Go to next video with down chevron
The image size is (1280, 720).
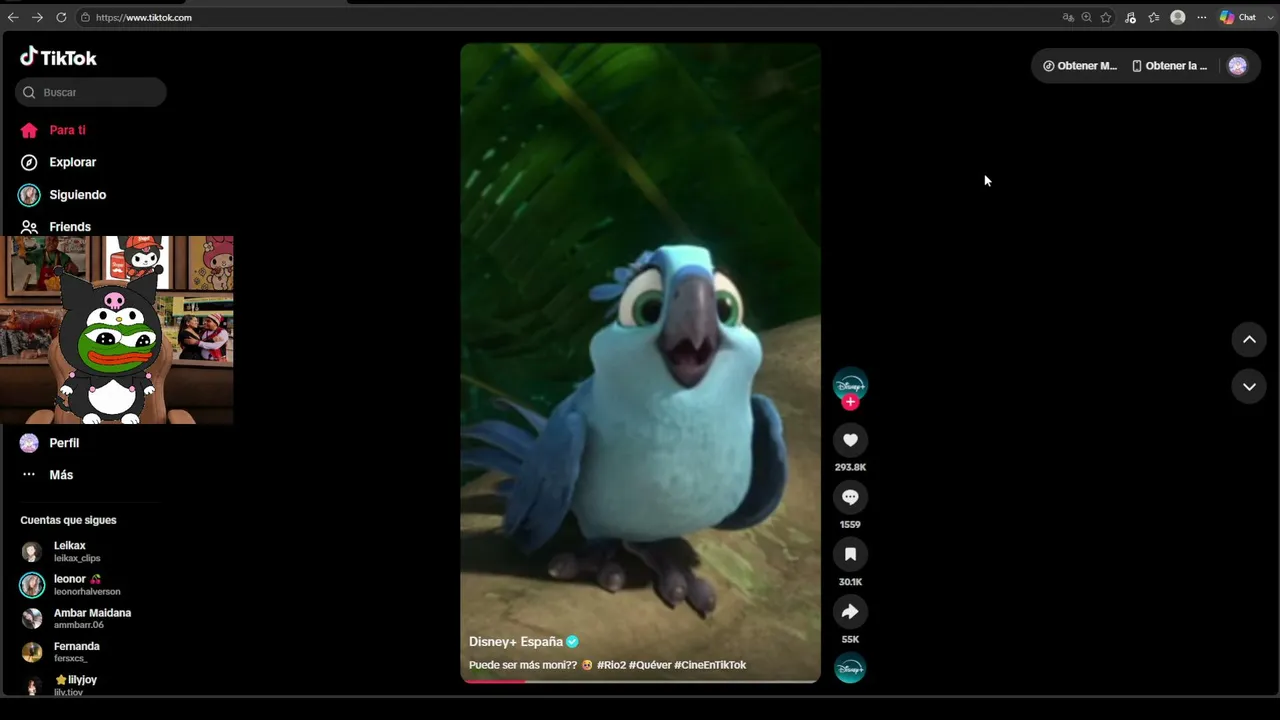pyautogui.click(x=1249, y=387)
